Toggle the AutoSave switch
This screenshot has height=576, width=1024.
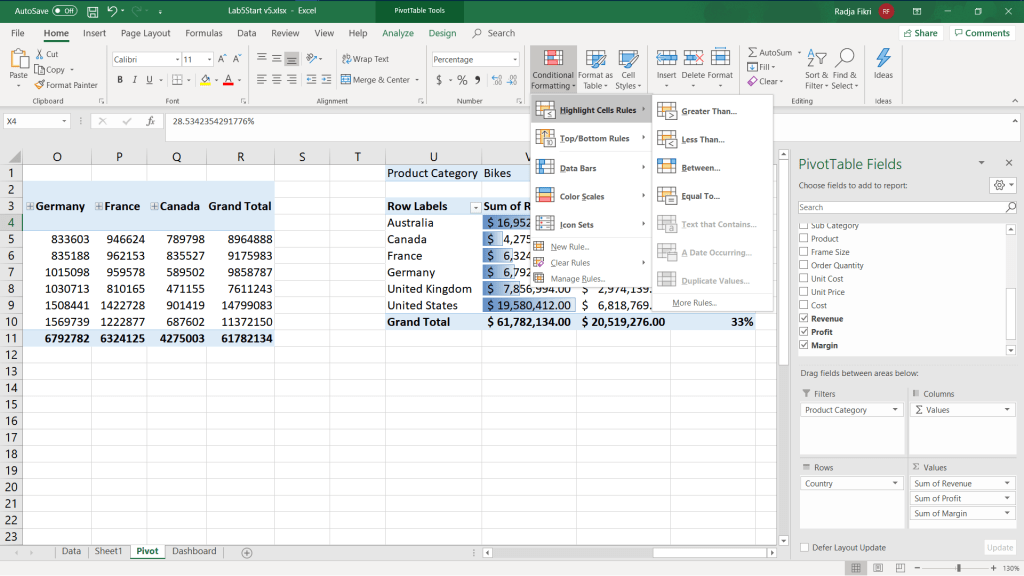(64, 10)
